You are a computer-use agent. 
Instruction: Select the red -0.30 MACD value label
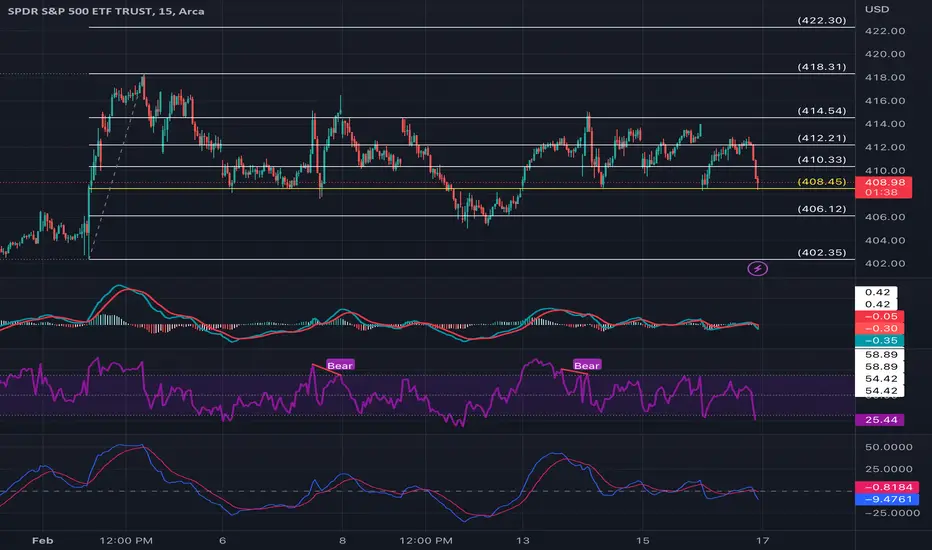(880, 328)
